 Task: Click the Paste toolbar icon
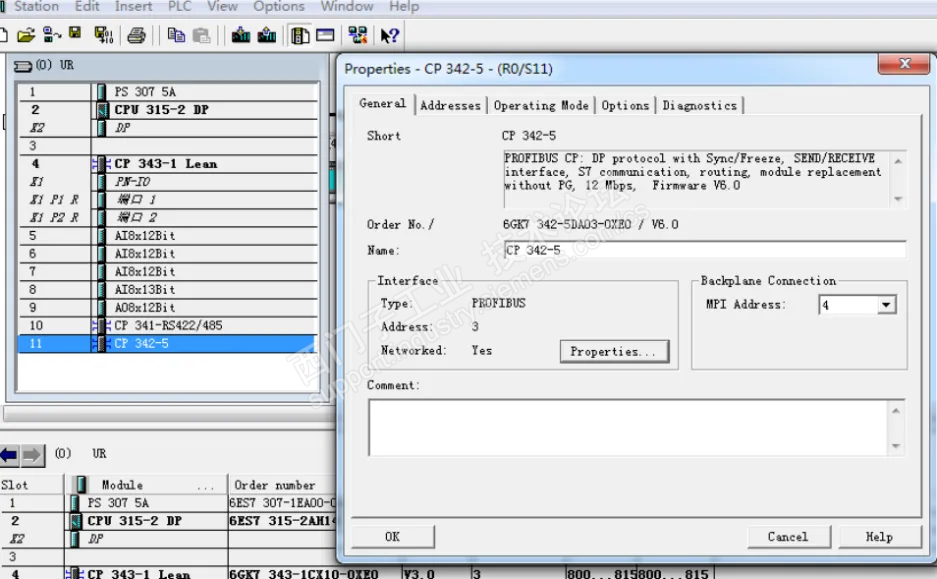point(201,36)
